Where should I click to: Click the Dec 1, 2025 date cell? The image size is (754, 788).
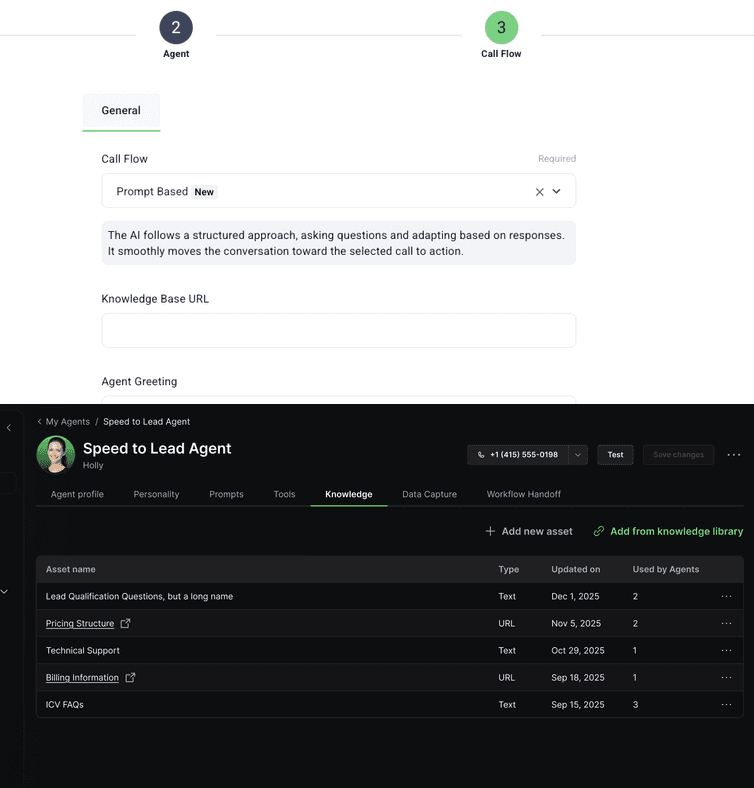[575, 597]
